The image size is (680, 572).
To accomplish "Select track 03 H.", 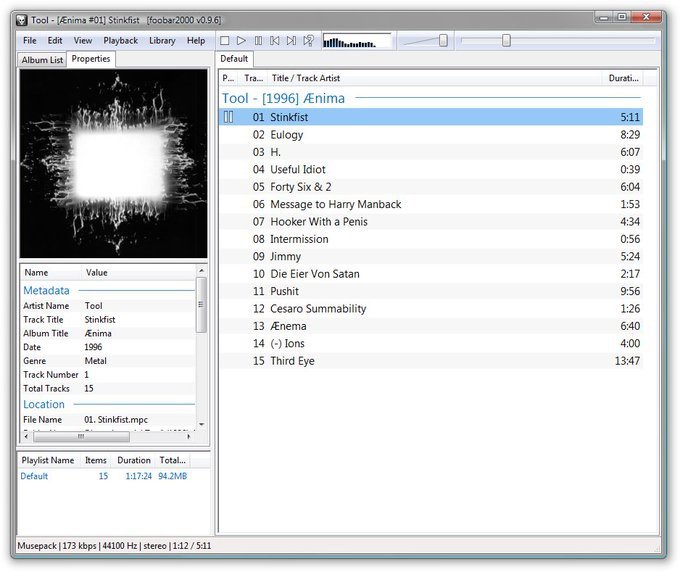I will (x=431, y=152).
